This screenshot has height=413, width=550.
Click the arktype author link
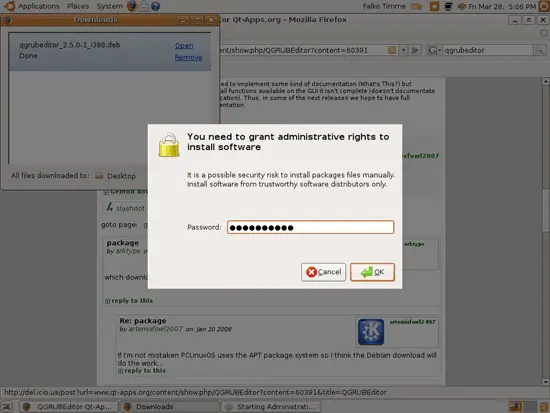pos(128,251)
